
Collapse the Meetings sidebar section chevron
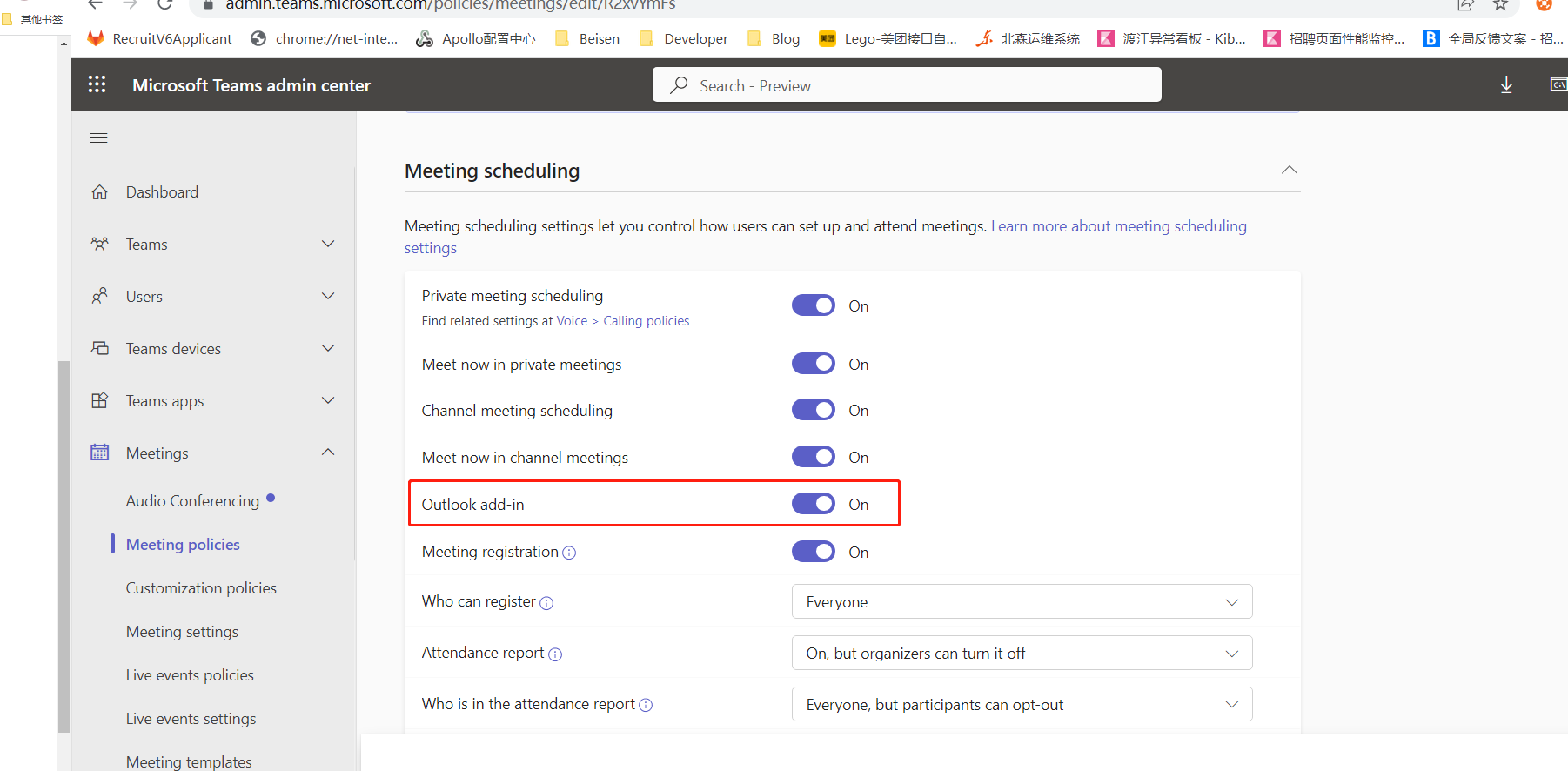pos(328,453)
